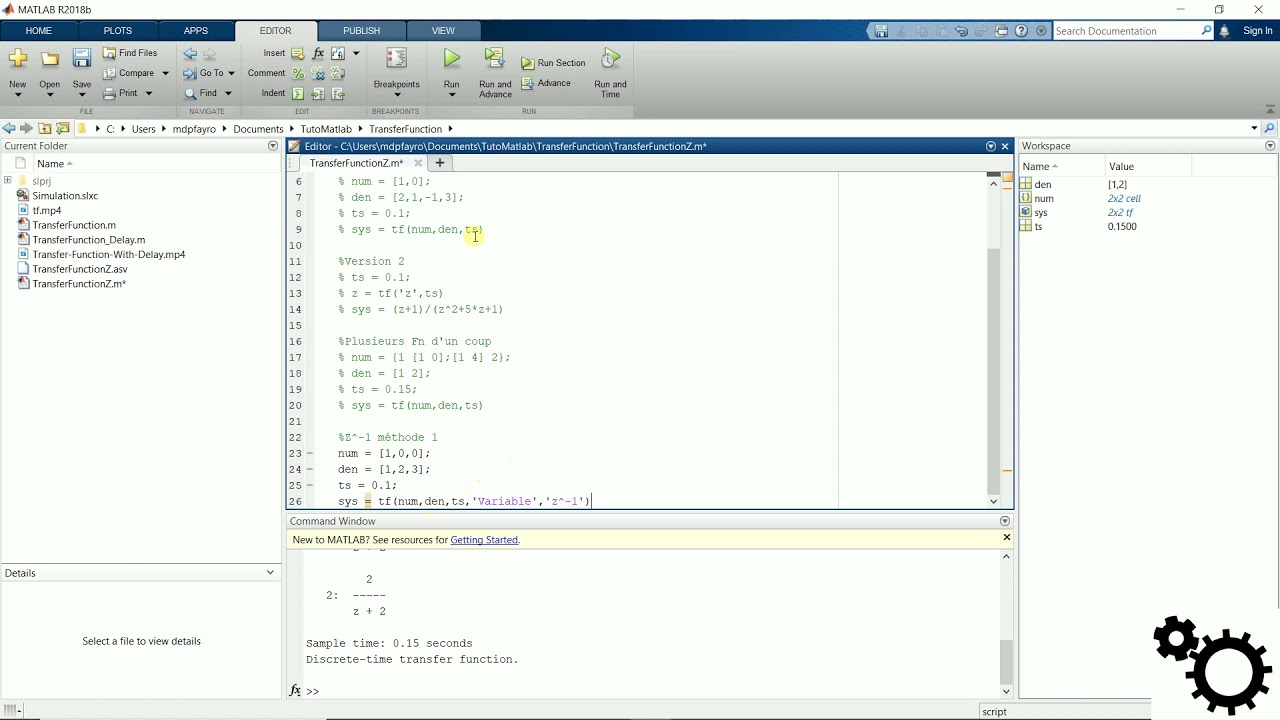This screenshot has height=720, width=1280.
Task: Click Run Section
Action: (553, 63)
